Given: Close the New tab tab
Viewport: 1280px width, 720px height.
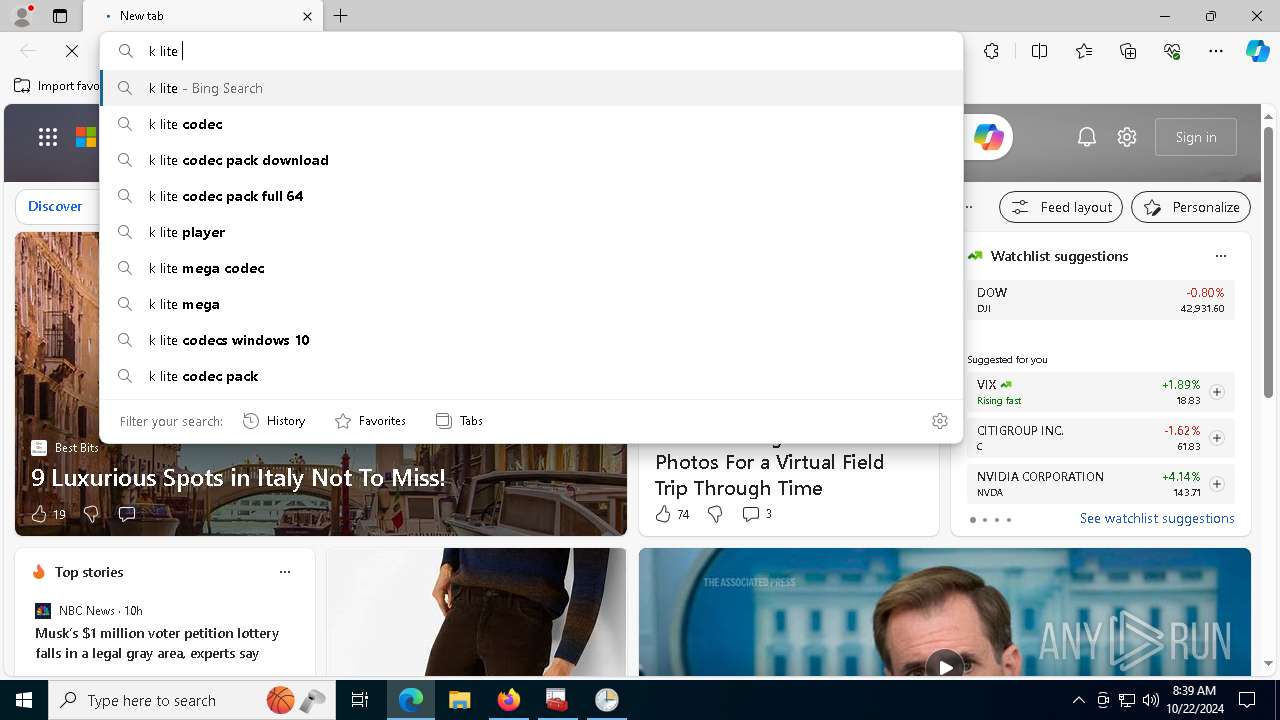Looking at the screenshot, I should pos(307,16).
